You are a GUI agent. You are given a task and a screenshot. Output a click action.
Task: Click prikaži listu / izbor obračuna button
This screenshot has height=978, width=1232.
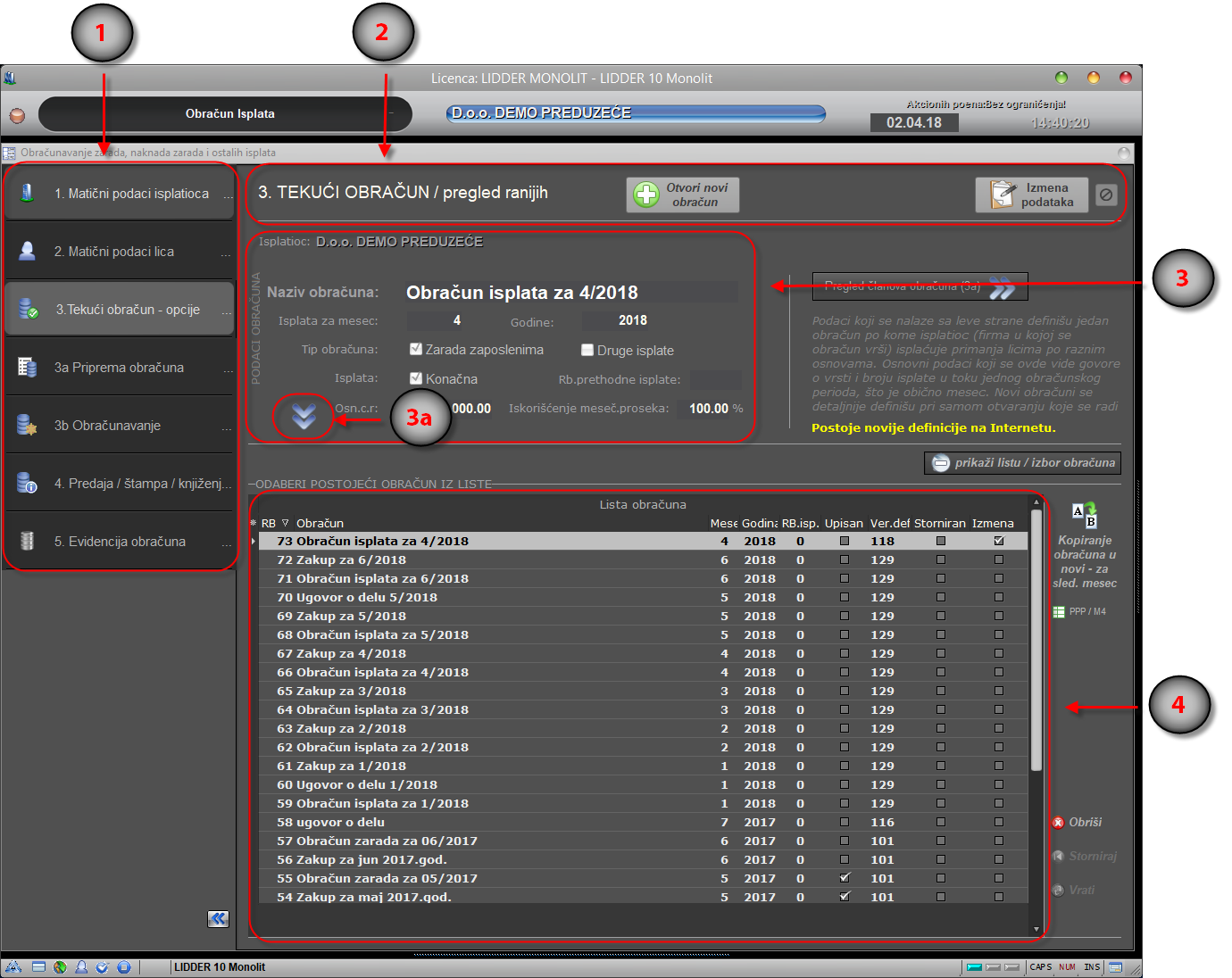[x=1022, y=463]
